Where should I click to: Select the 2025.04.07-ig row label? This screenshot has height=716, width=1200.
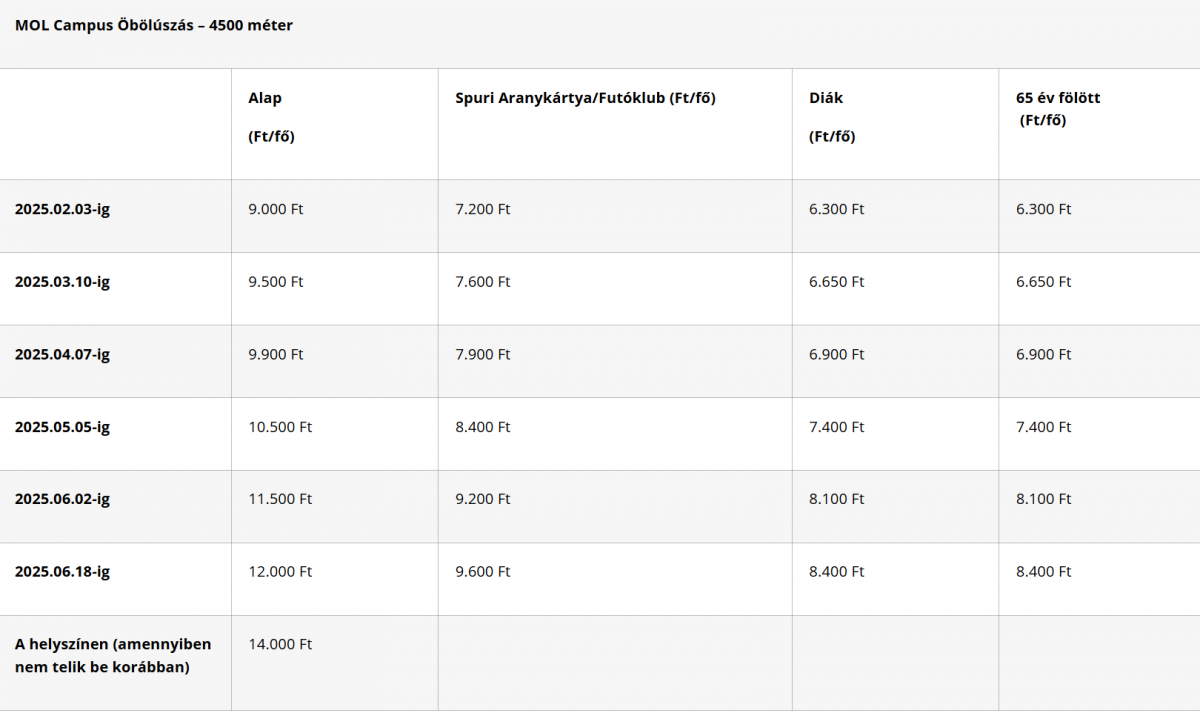pos(62,354)
